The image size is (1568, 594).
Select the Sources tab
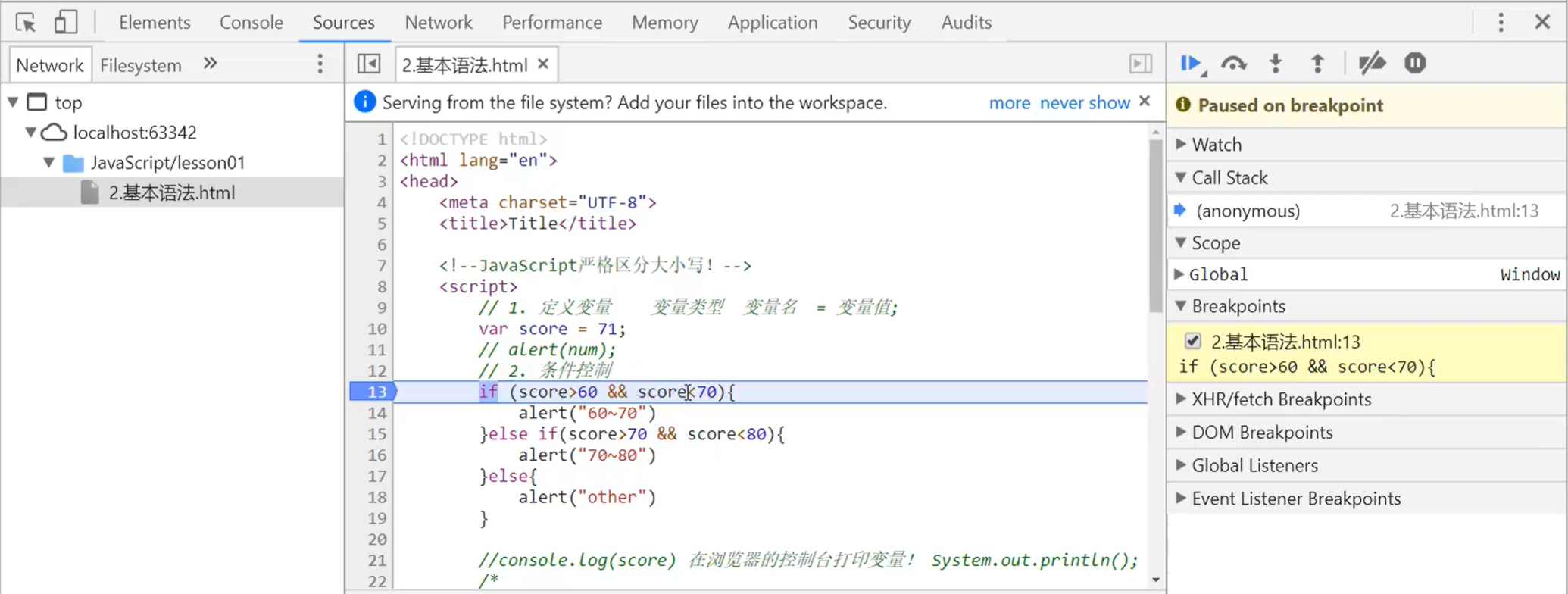[344, 22]
